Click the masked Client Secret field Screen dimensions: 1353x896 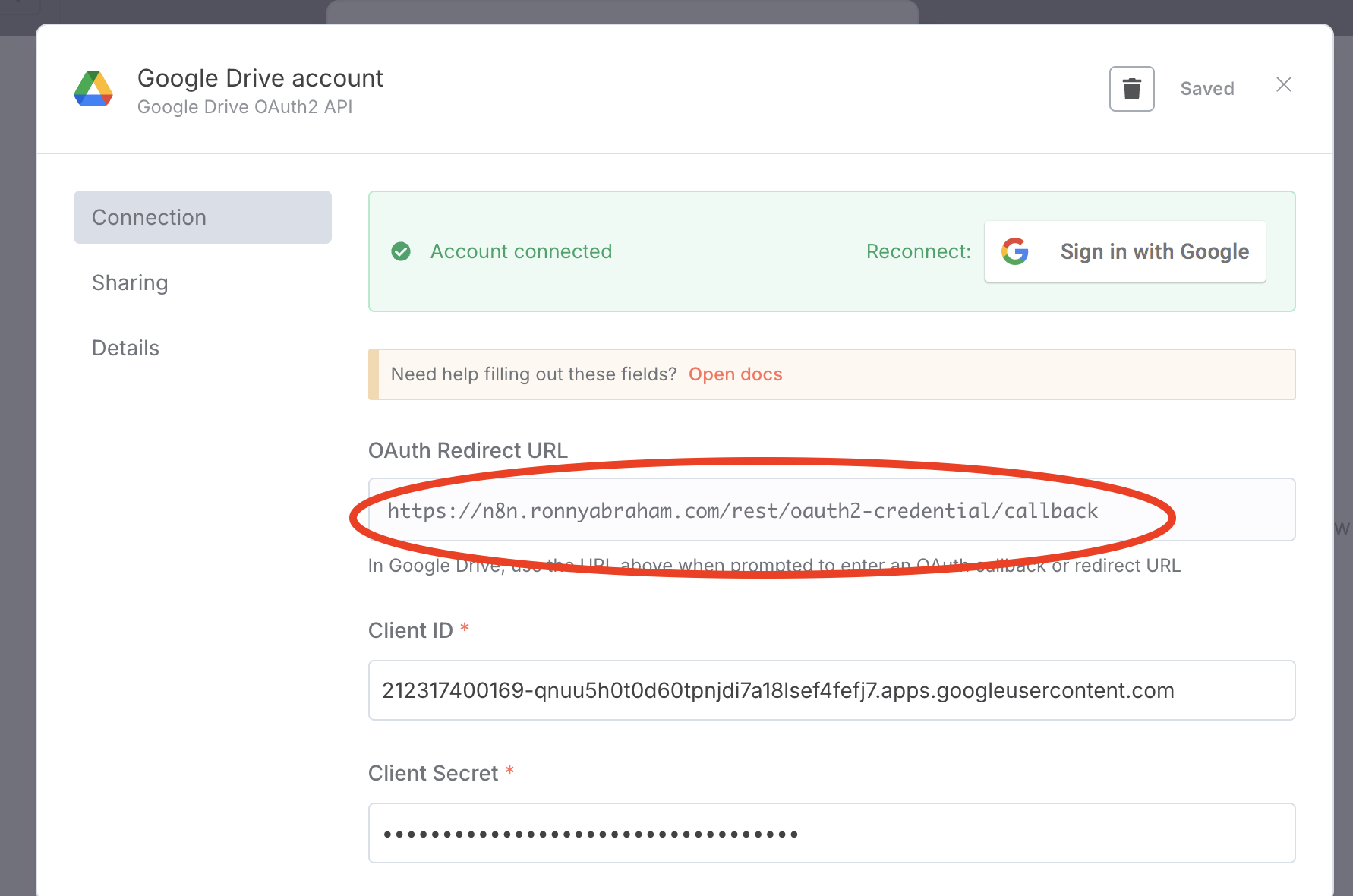point(831,833)
